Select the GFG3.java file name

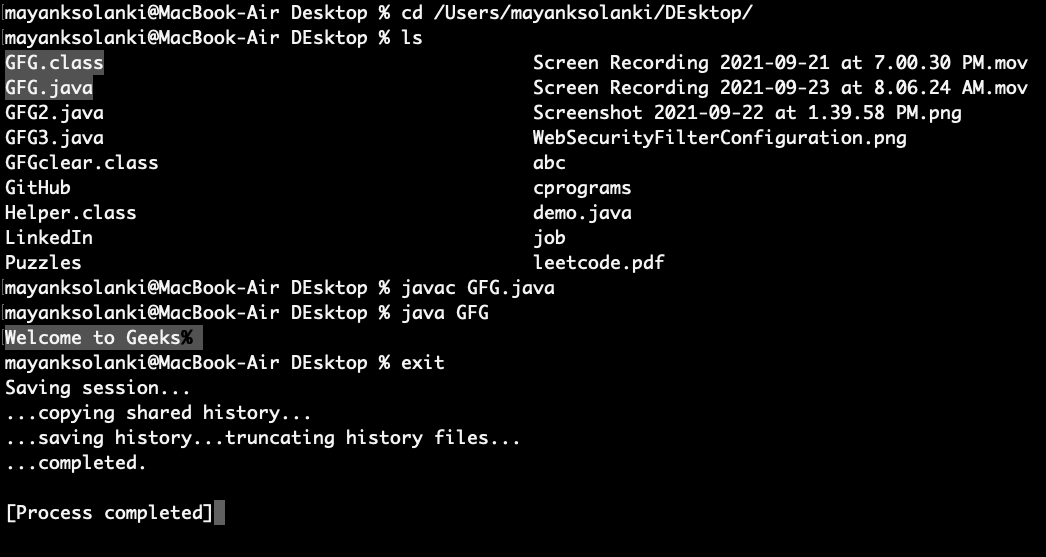point(54,138)
